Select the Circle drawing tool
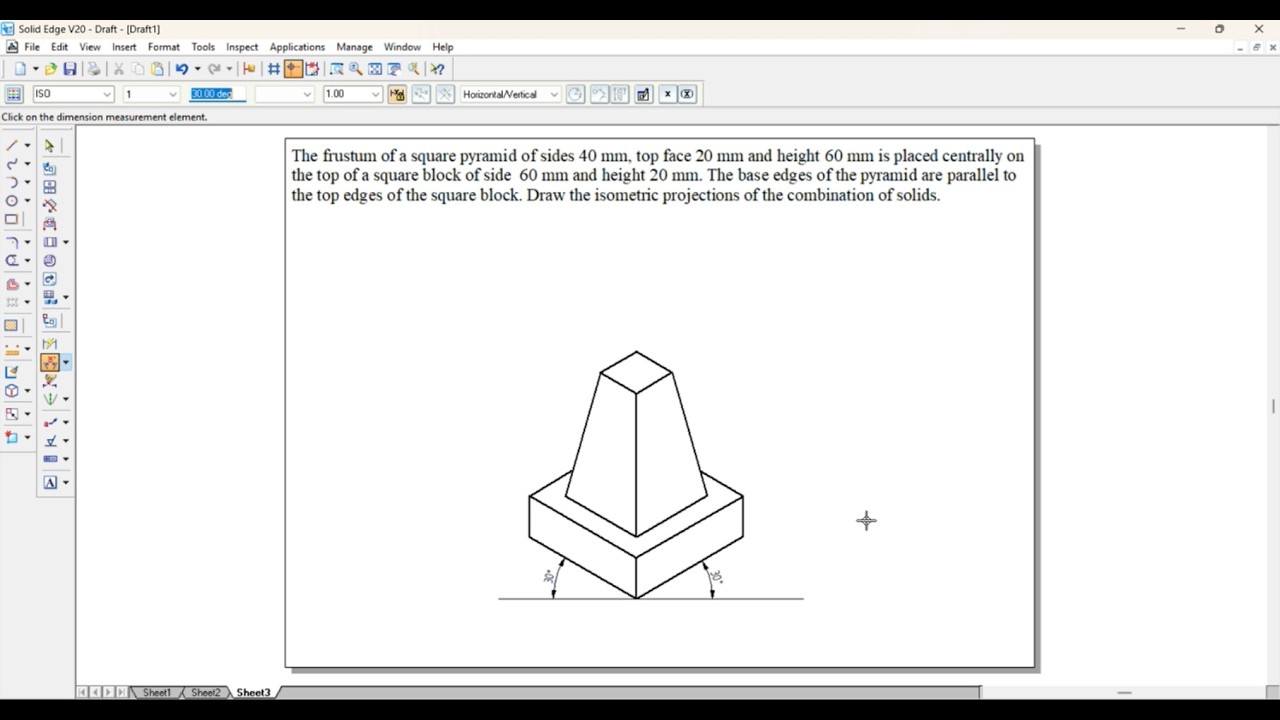 12,201
